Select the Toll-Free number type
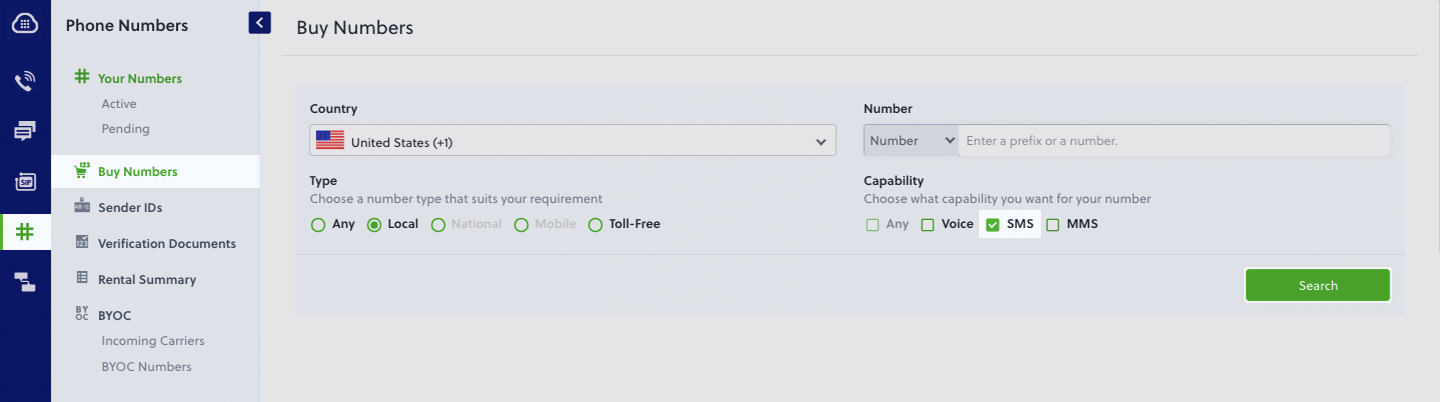The width and height of the screenshot is (1440, 402). click(596, 224)
